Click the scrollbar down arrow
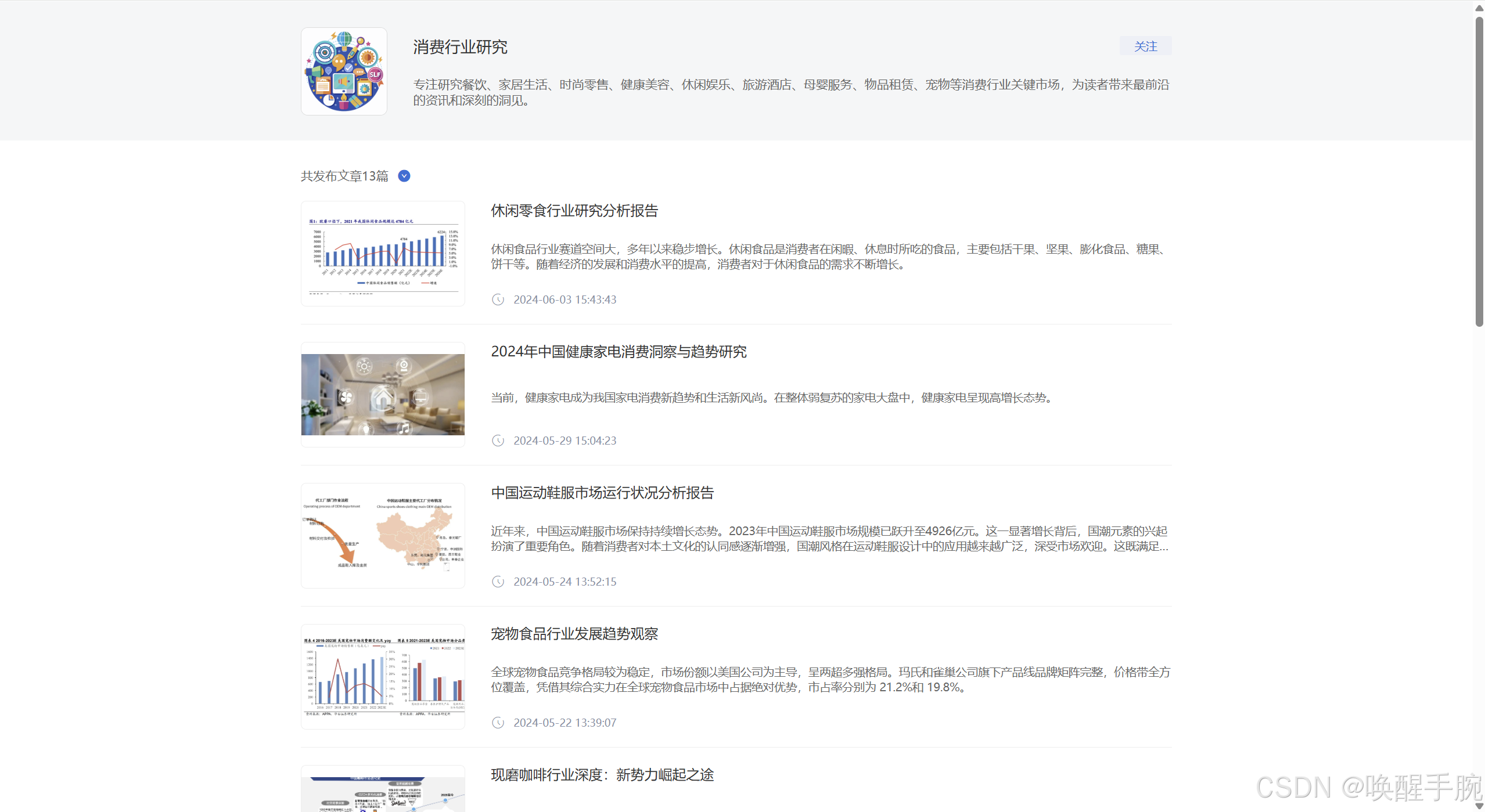The height and width of the screenshot is (812, 1485). (x=1479, y=806)
